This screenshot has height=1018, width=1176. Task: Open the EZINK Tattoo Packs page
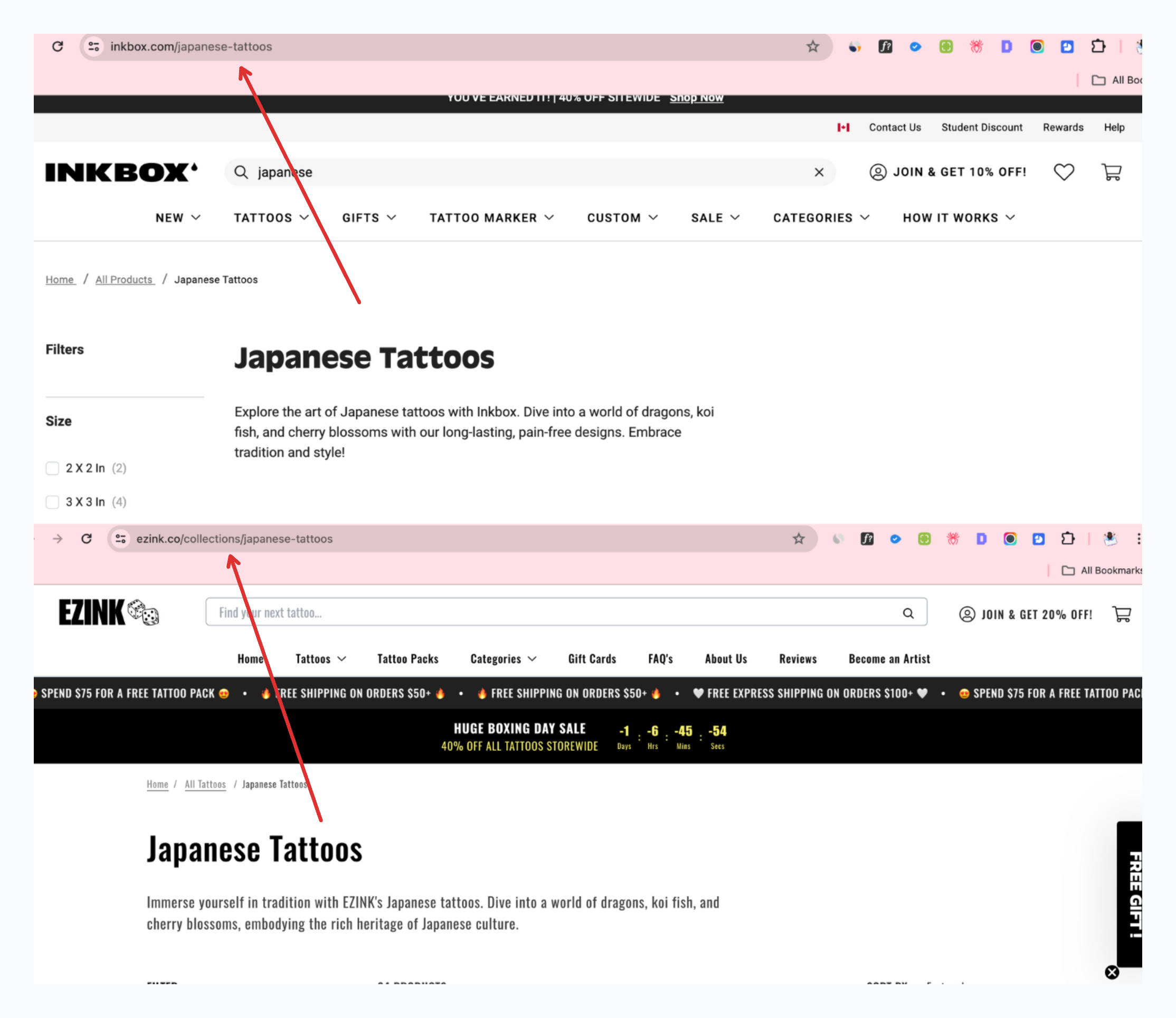pyautogui.click(x=407, y=658)
